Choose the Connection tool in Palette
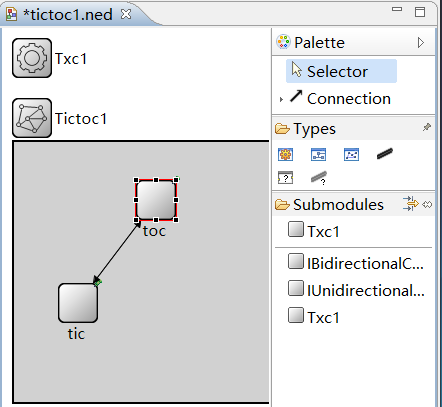Viewport: 442px width, 407px height. click(340, 98)
